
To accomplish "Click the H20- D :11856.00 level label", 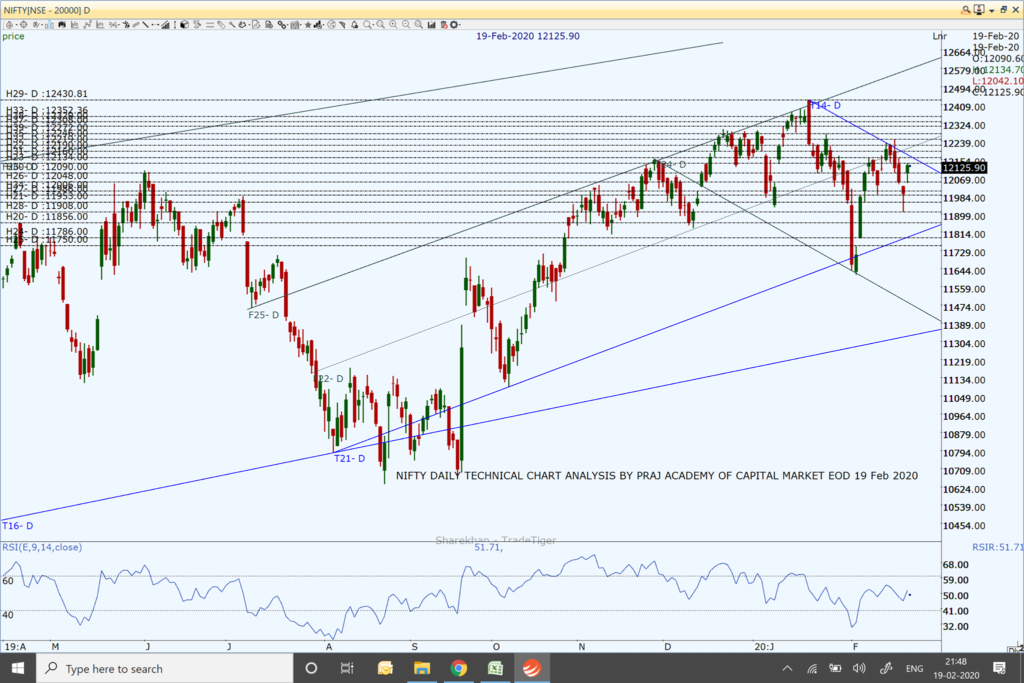I will (46, 216).
